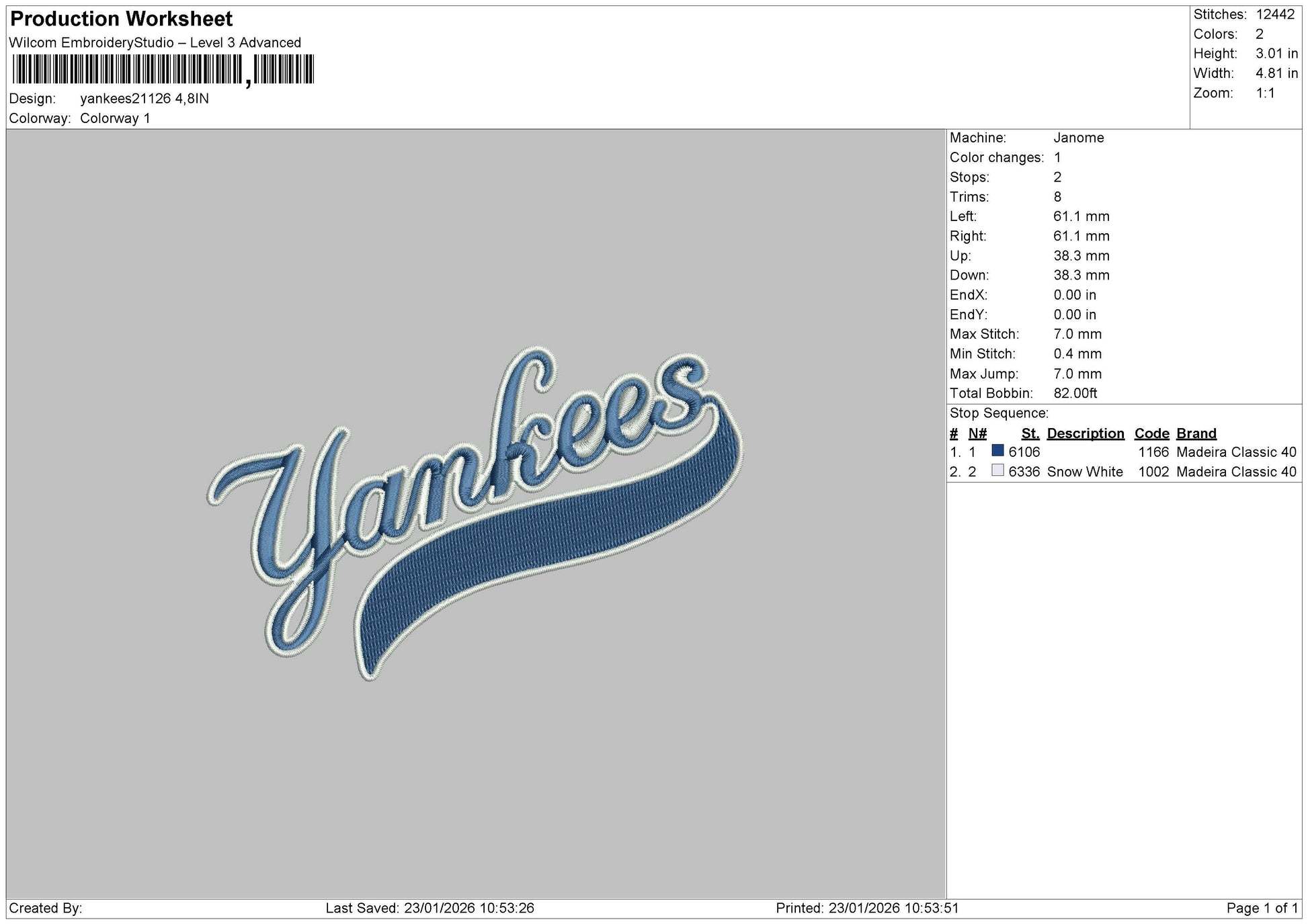The height and width of the screenshot is (924, 1308).
Task: Click the stitch count "12442"
Action: pyautogui.click(x=1275, y=15)
